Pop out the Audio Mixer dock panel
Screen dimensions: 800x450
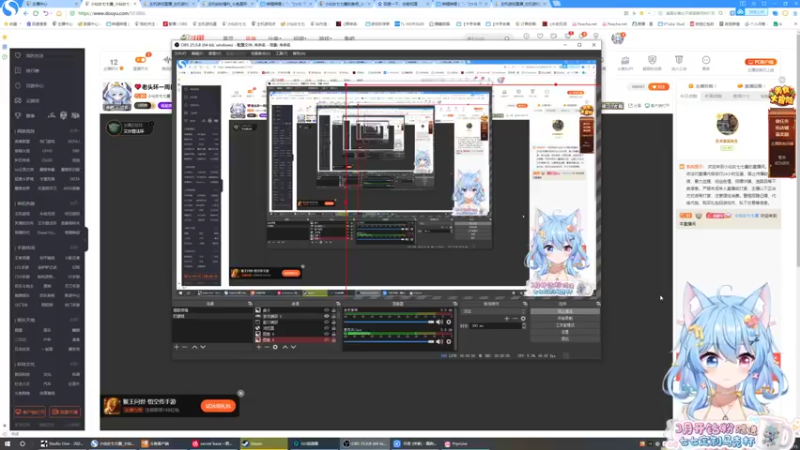[x=454, y=304]
